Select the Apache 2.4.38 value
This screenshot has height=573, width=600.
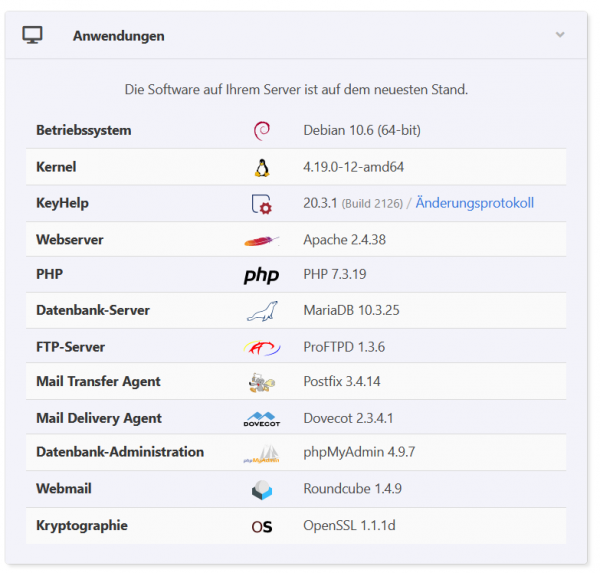[x=344, y=240]
